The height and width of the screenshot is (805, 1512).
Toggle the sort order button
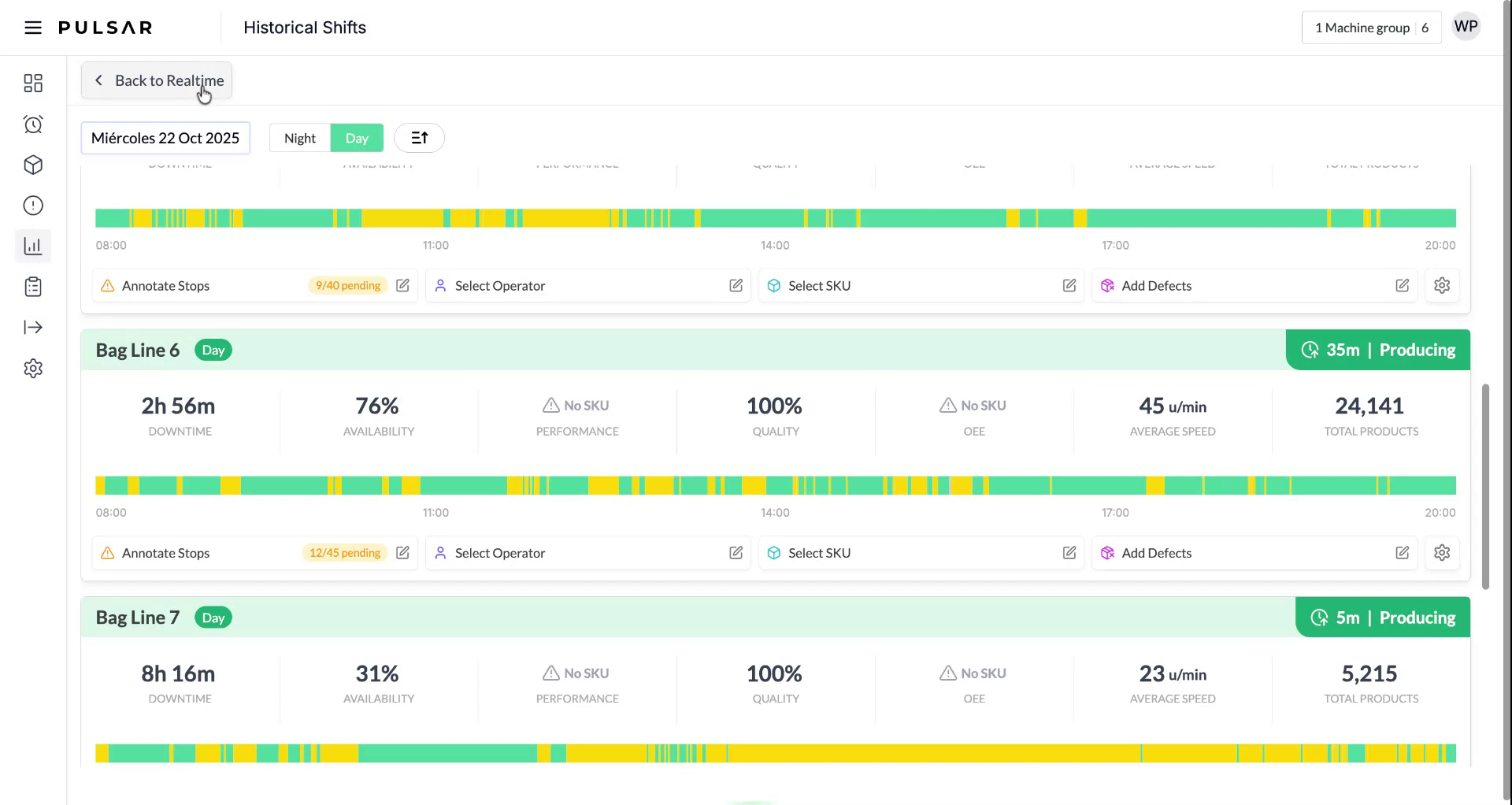point(419,139)
